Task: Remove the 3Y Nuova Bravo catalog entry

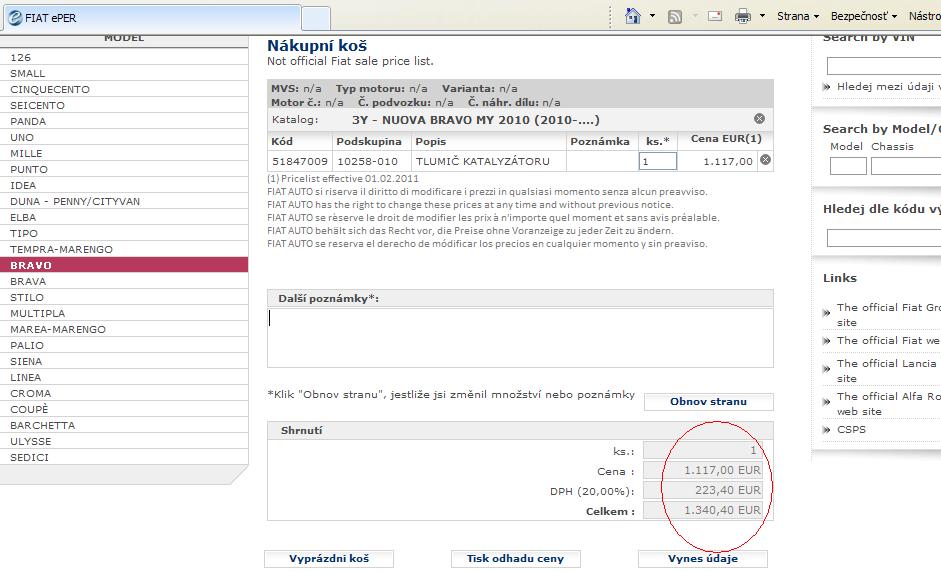Action: tap(759, 119)
